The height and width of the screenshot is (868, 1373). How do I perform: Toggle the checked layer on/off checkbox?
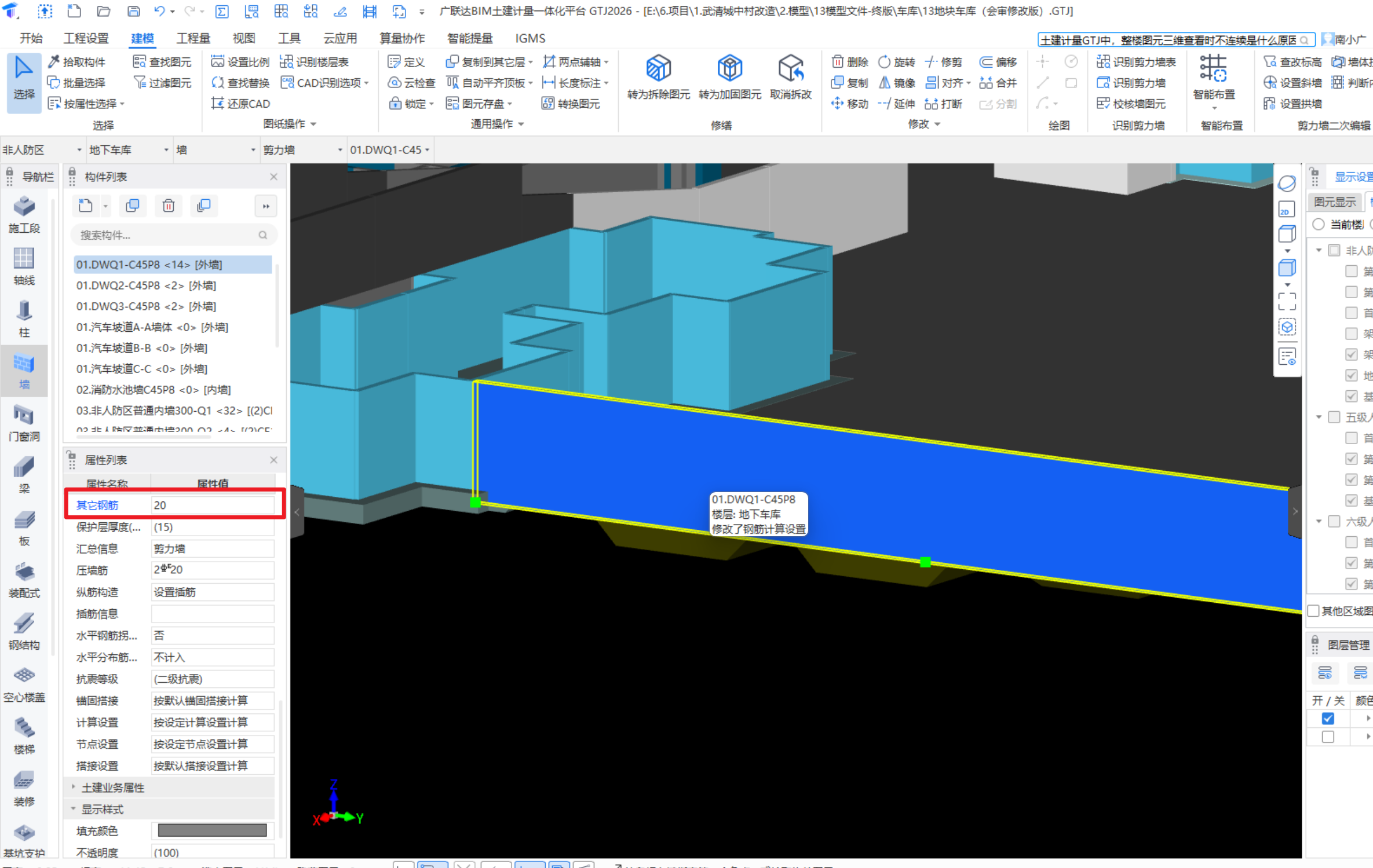(x=1328, y=719)
